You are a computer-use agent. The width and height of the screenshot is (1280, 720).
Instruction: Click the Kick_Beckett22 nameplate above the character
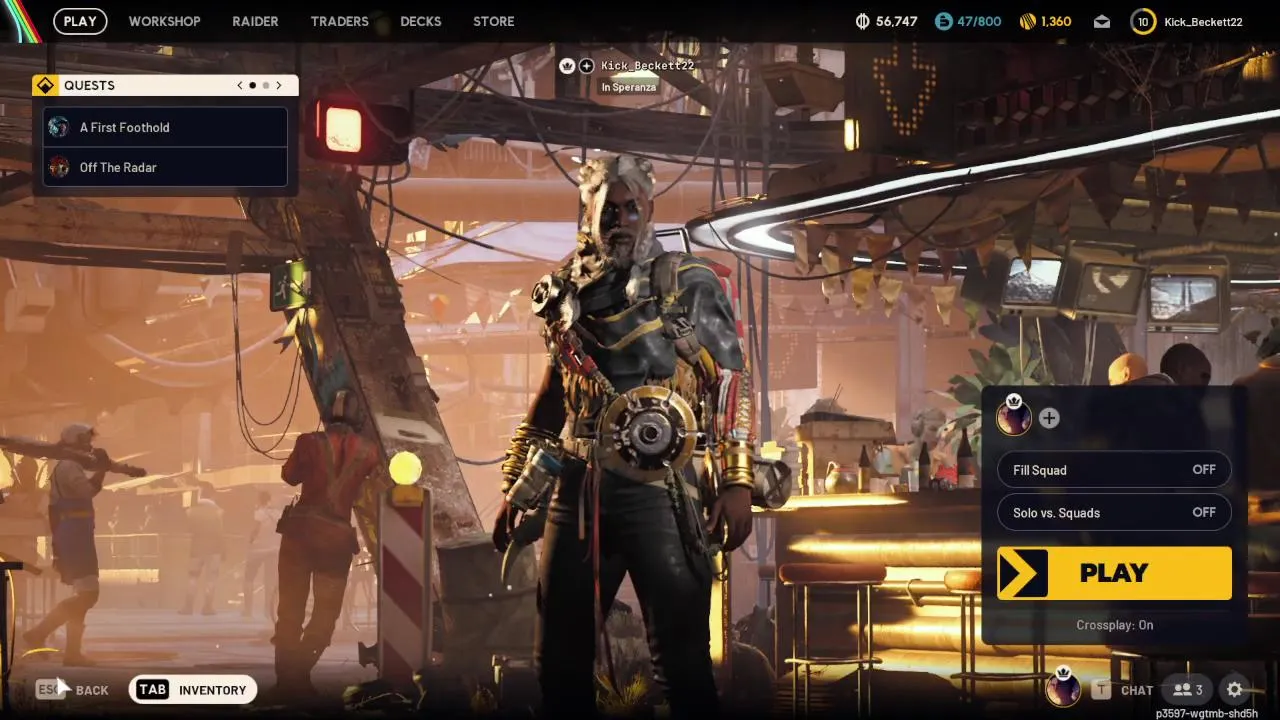click(x=647, y=65)
